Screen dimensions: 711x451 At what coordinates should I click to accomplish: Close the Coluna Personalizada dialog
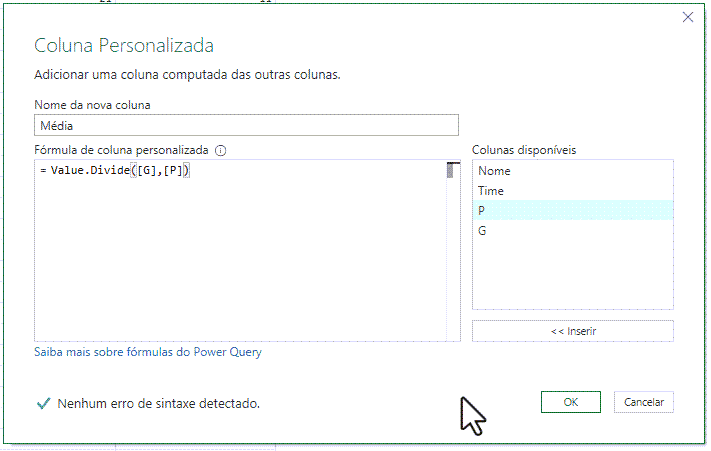(x=687, y=17)
